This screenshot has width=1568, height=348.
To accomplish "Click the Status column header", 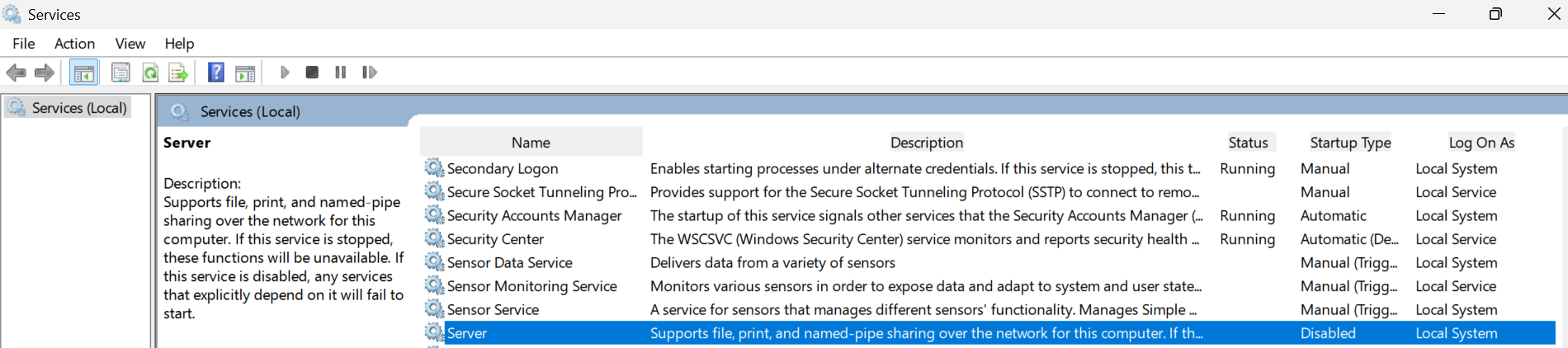I will 1248,143.
